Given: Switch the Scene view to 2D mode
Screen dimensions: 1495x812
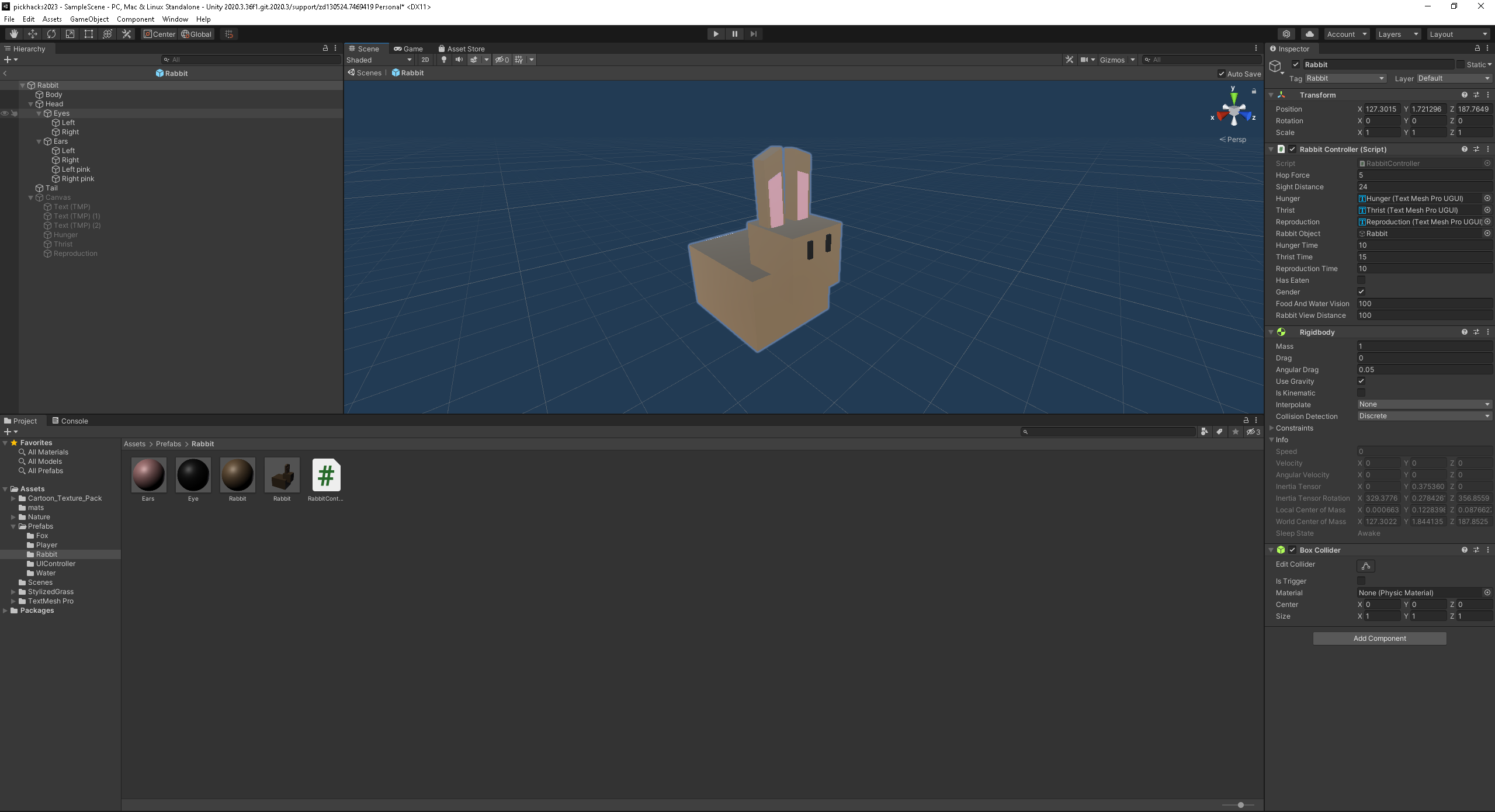Looking at the screenshot, I should (x=425, y=59).
